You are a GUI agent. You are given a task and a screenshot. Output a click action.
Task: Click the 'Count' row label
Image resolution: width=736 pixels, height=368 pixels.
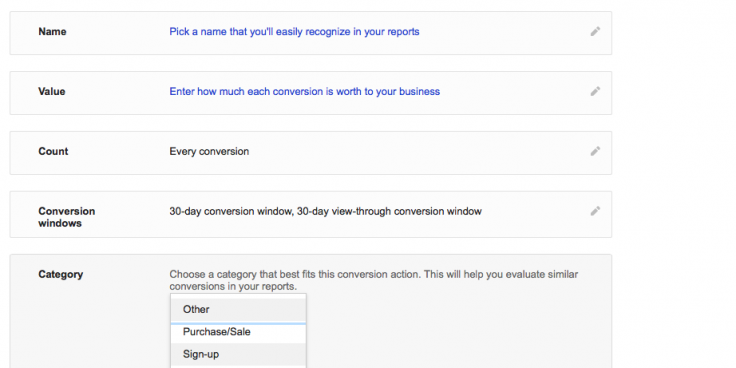53,151
